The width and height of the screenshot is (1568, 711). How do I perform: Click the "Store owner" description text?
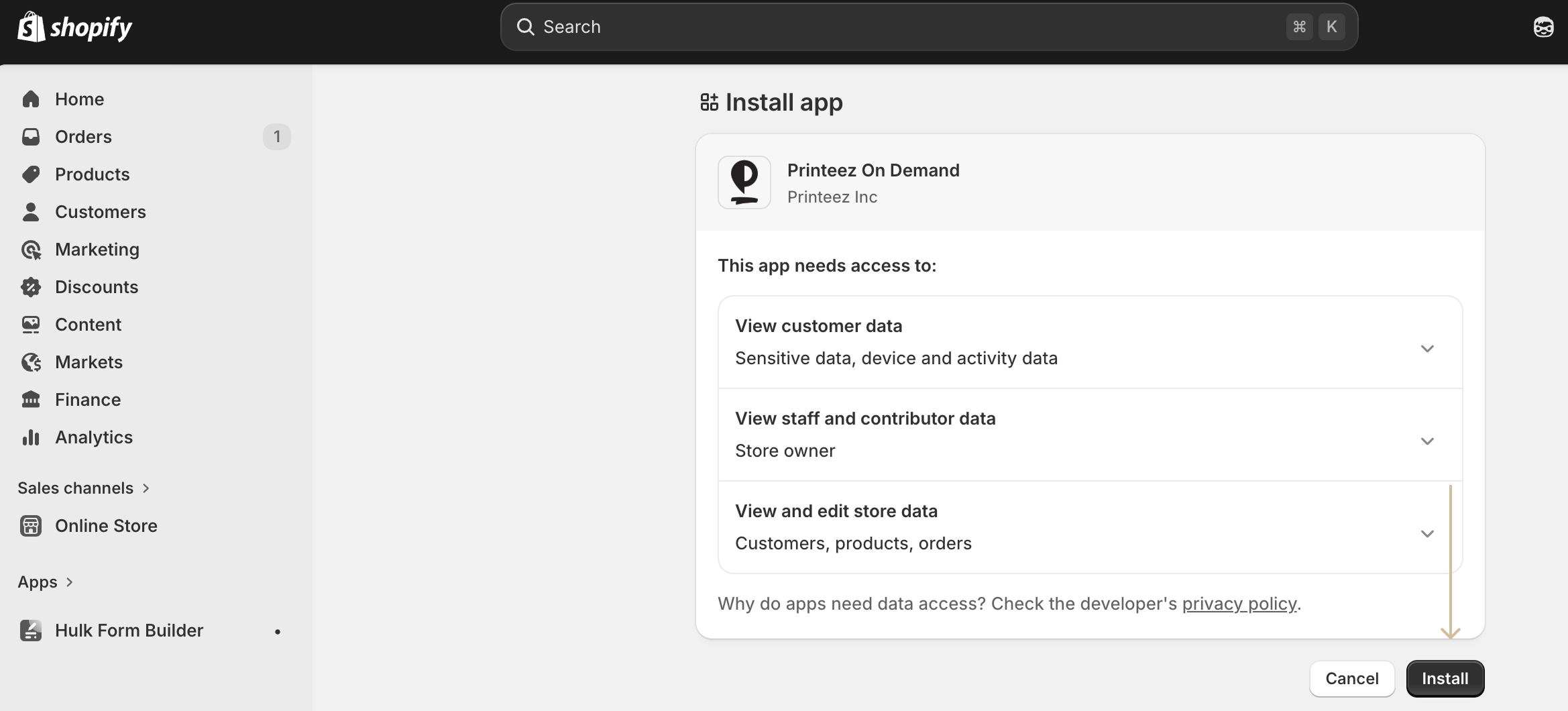coord(785,451)
